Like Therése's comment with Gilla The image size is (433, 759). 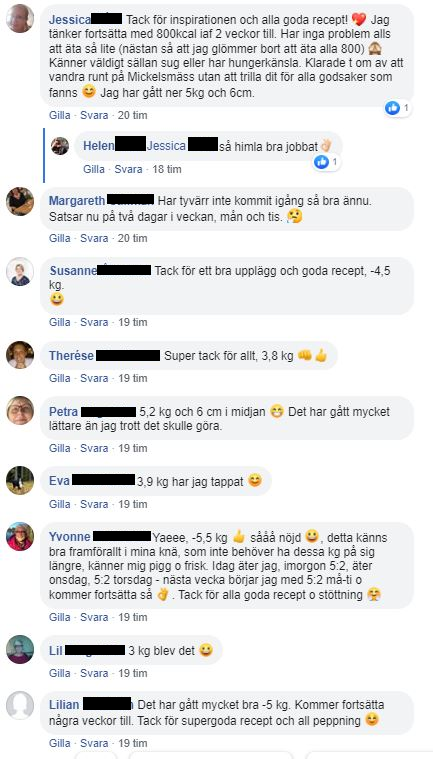[x=60, y=378]
